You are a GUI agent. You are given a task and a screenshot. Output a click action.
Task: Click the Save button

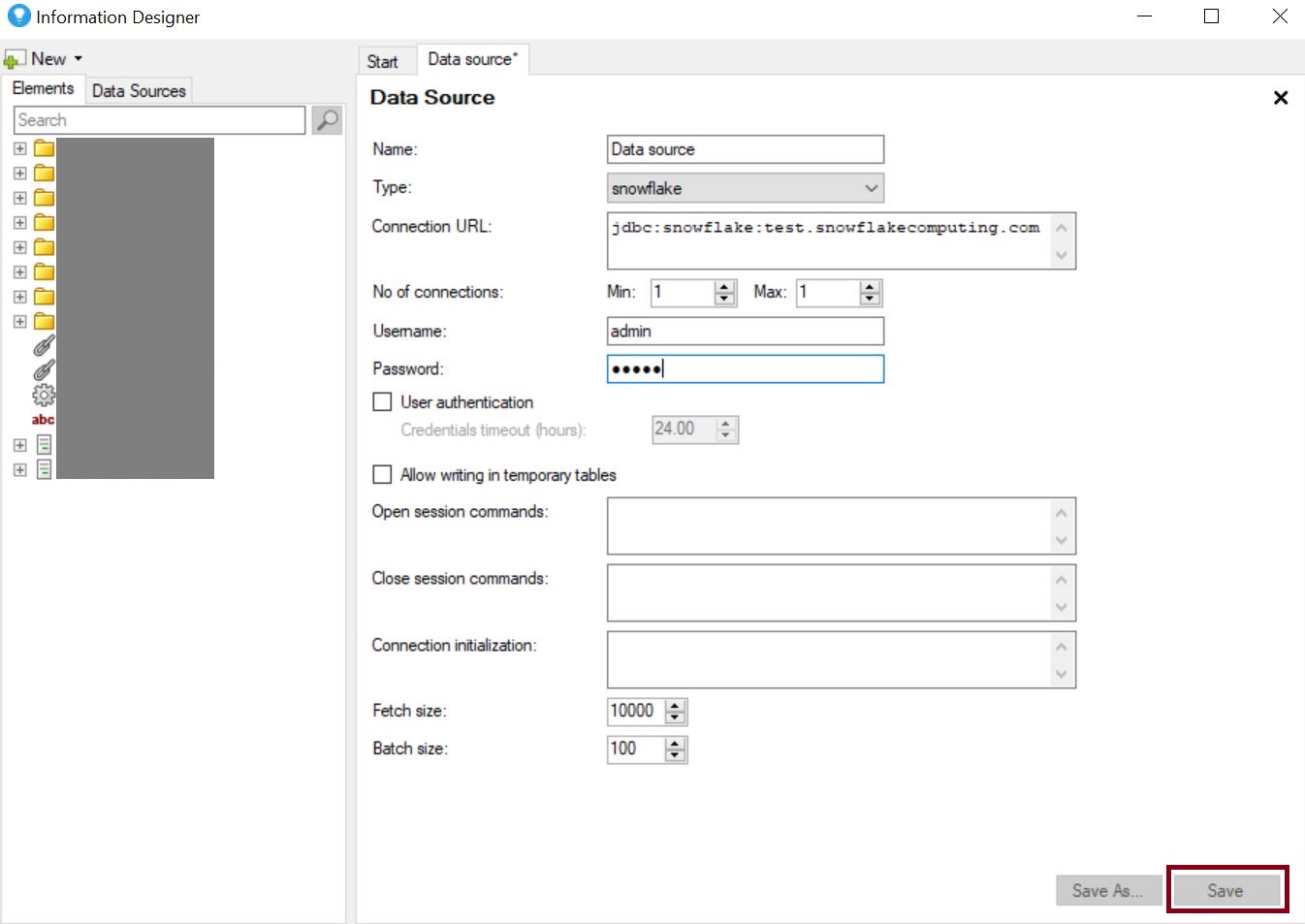coord(1226,891)
